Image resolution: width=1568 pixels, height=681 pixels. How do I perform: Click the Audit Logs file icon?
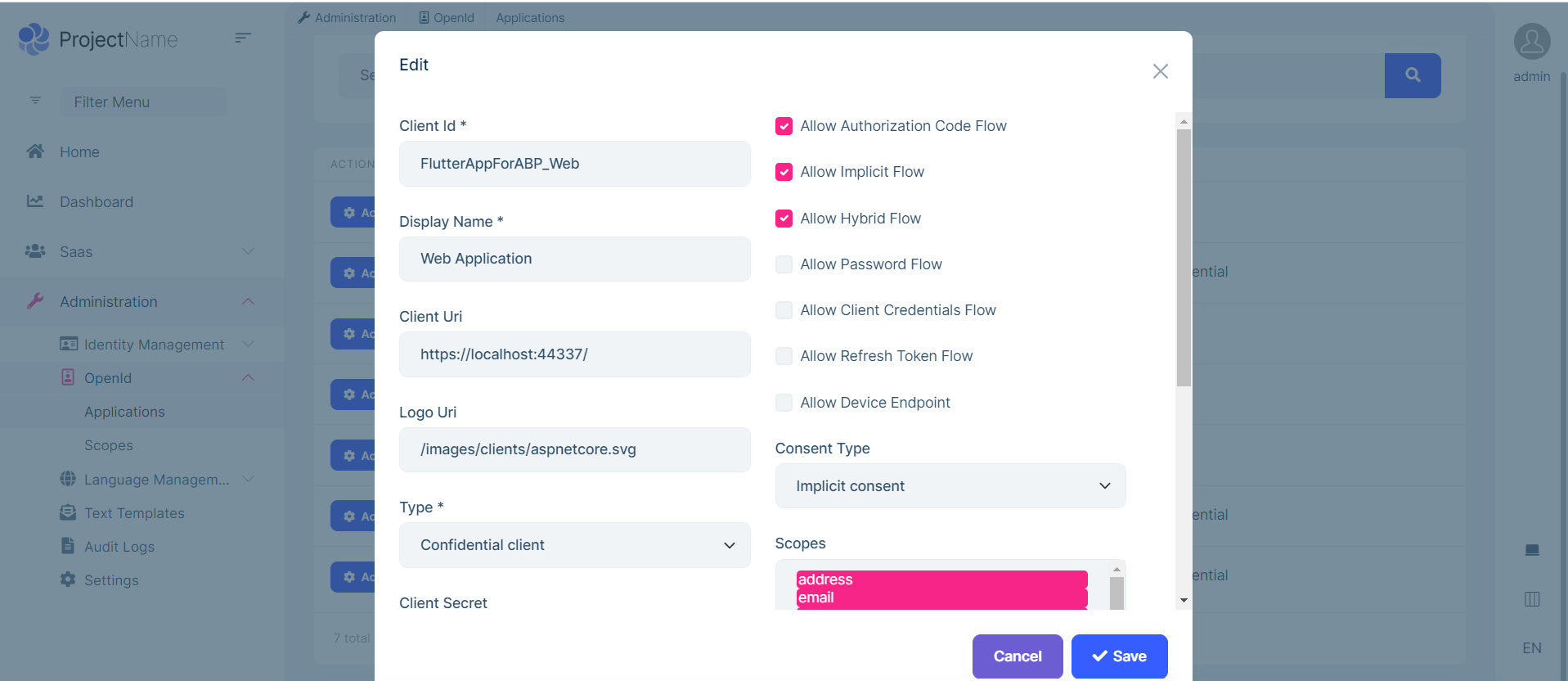click(x=68, y=546)
